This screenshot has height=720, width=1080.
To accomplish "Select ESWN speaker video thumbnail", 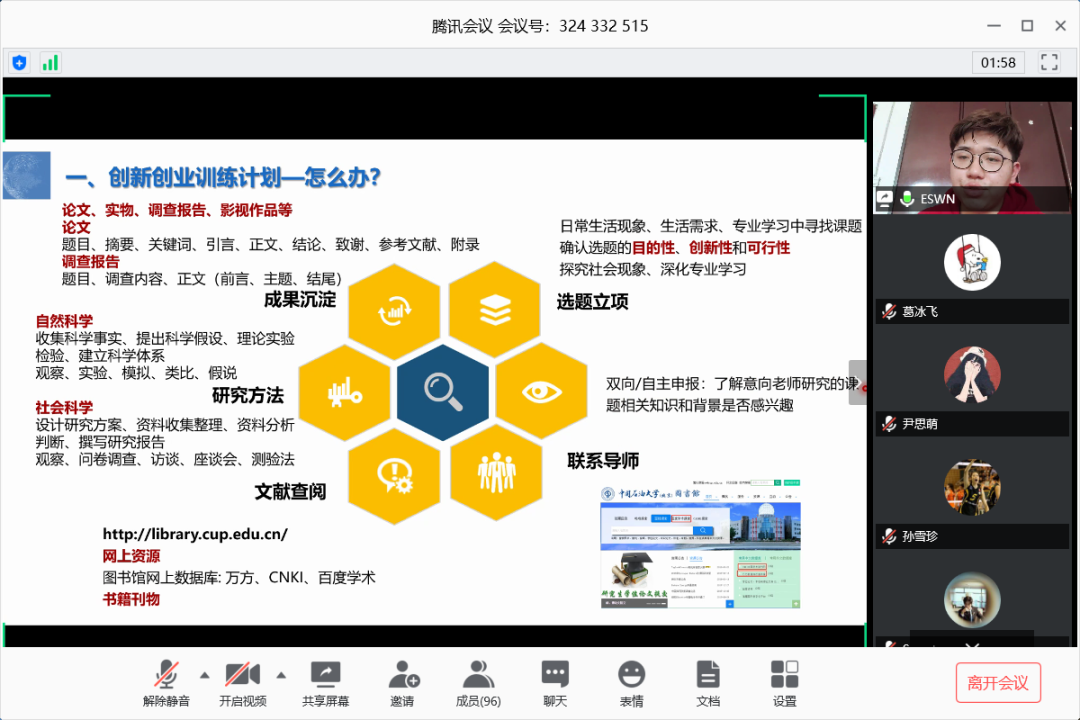I will coord(971,157).
